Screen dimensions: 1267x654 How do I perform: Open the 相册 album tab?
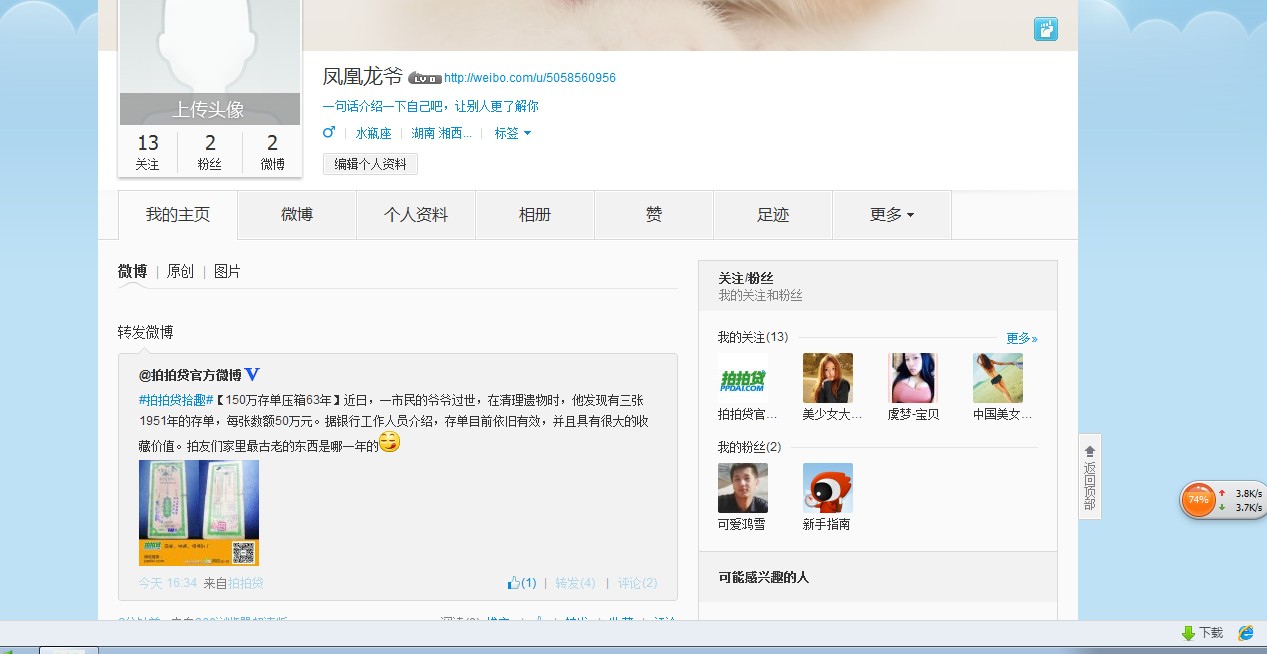click(535, 214)
